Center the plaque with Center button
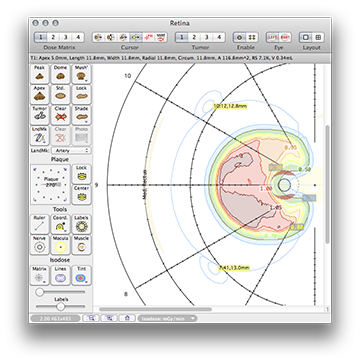Screen dimensions: 360x363 coord(81,194)
